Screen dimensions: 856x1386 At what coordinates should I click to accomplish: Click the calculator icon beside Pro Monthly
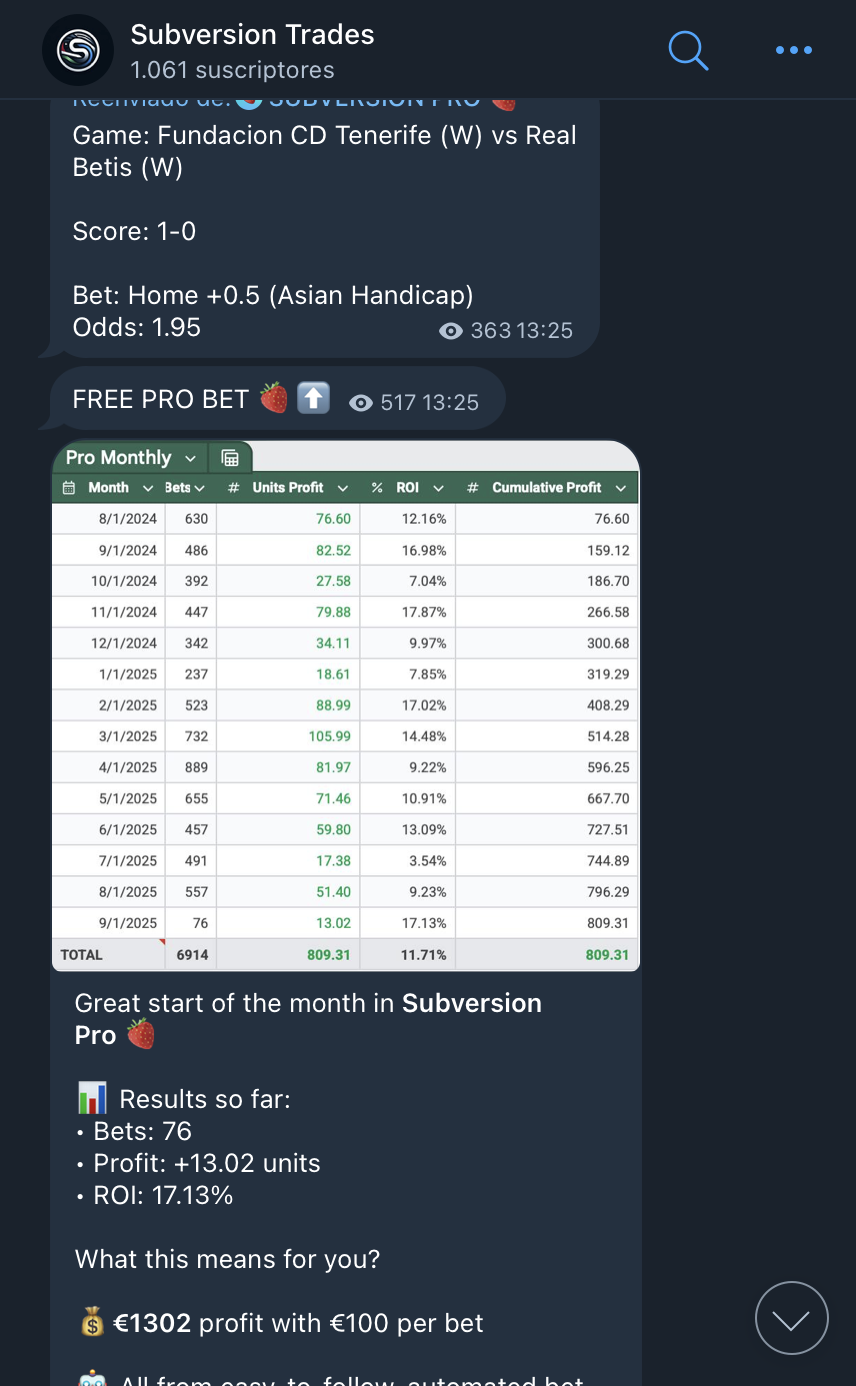tap(230, 458)
